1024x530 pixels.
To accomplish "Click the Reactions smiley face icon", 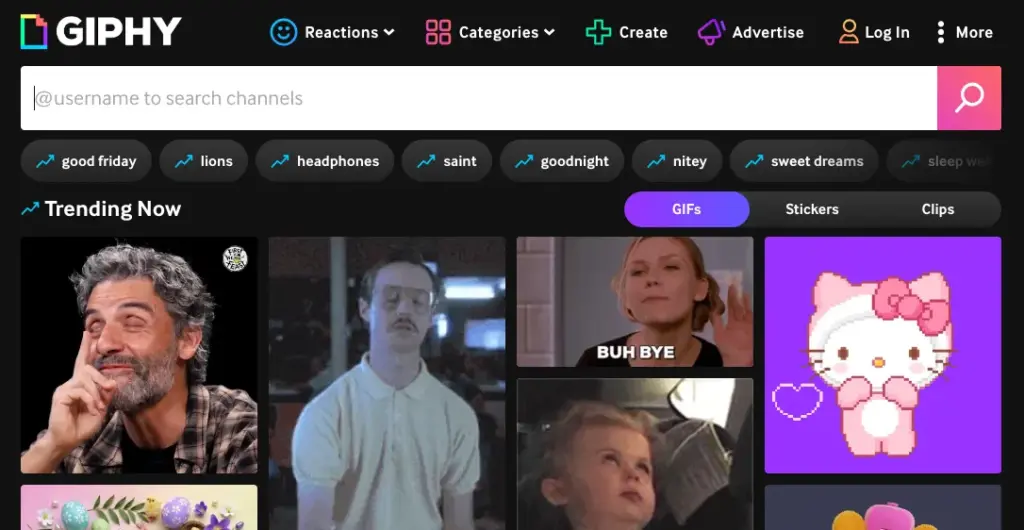I will point(283,32).
